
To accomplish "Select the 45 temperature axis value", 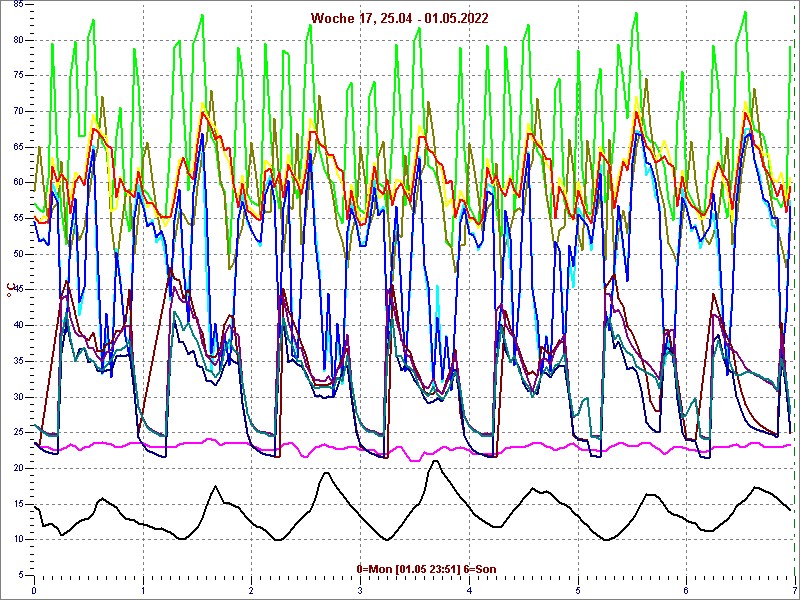I will (x=18, y=290).
